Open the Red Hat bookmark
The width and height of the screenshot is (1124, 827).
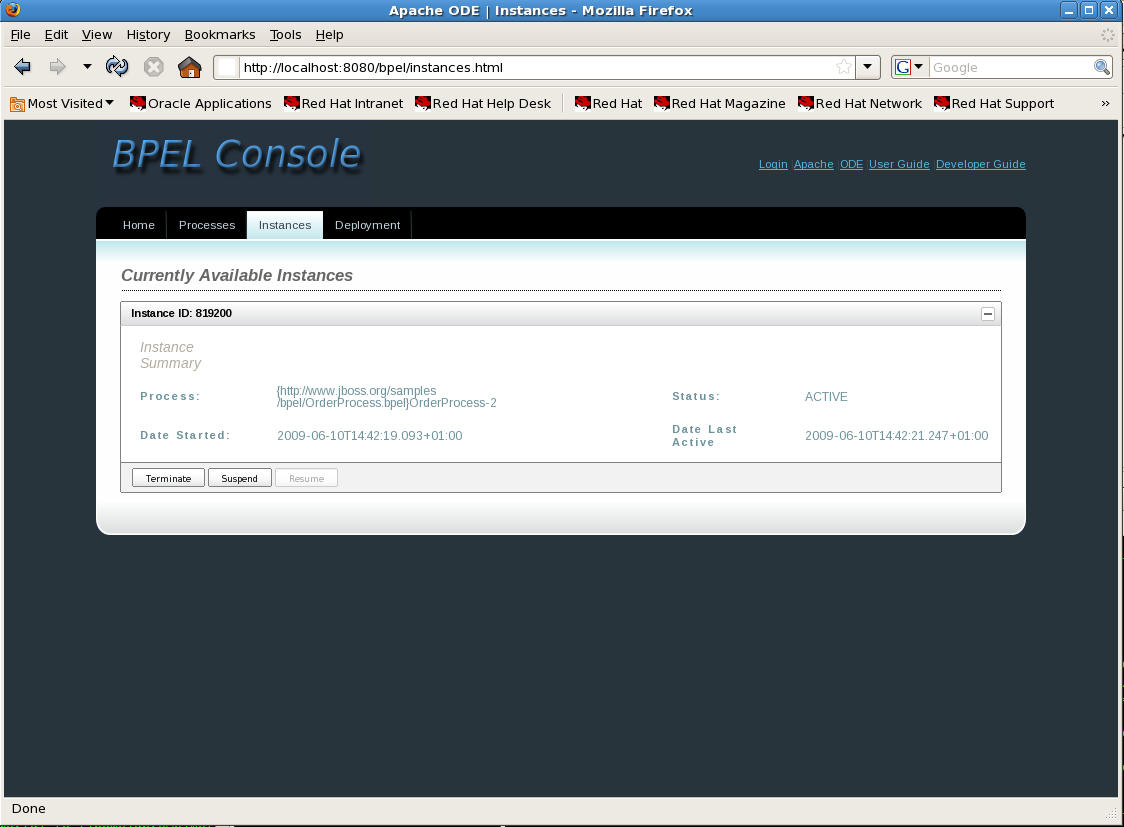(609, 104)
